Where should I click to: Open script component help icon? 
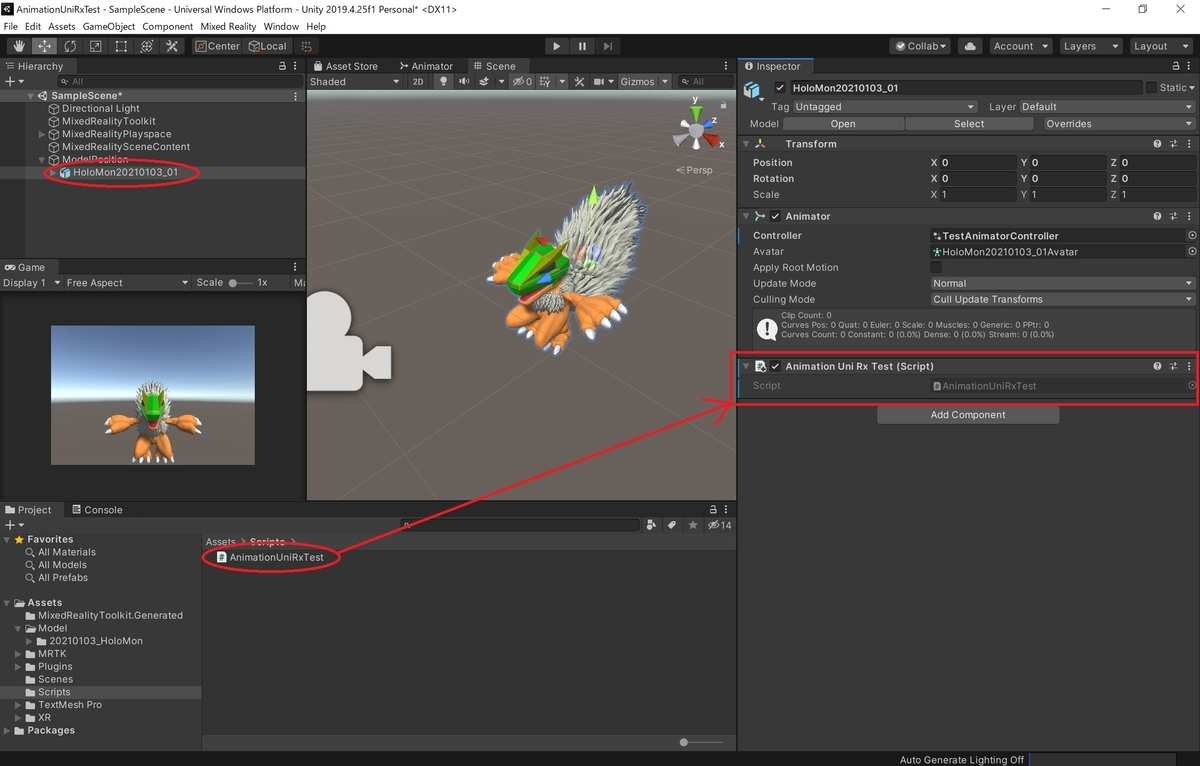click(1158, 366)
